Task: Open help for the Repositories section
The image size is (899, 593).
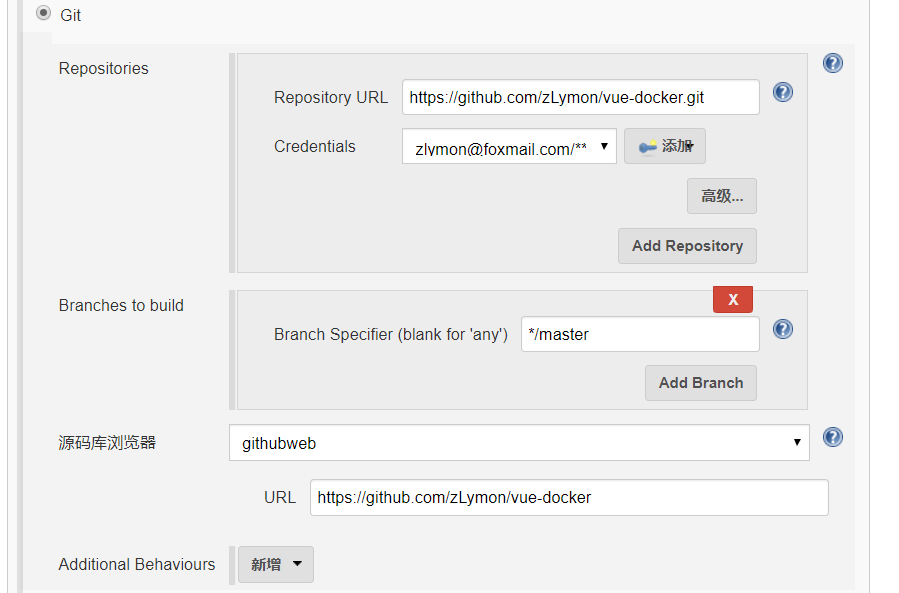Action: [x=832, y=63]
